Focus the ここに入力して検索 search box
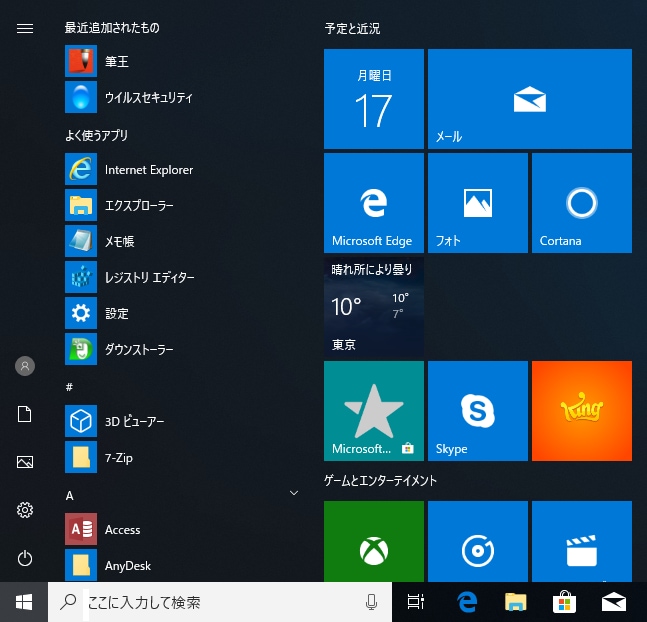Screen dimensions: 647x622 coord(220,602)
